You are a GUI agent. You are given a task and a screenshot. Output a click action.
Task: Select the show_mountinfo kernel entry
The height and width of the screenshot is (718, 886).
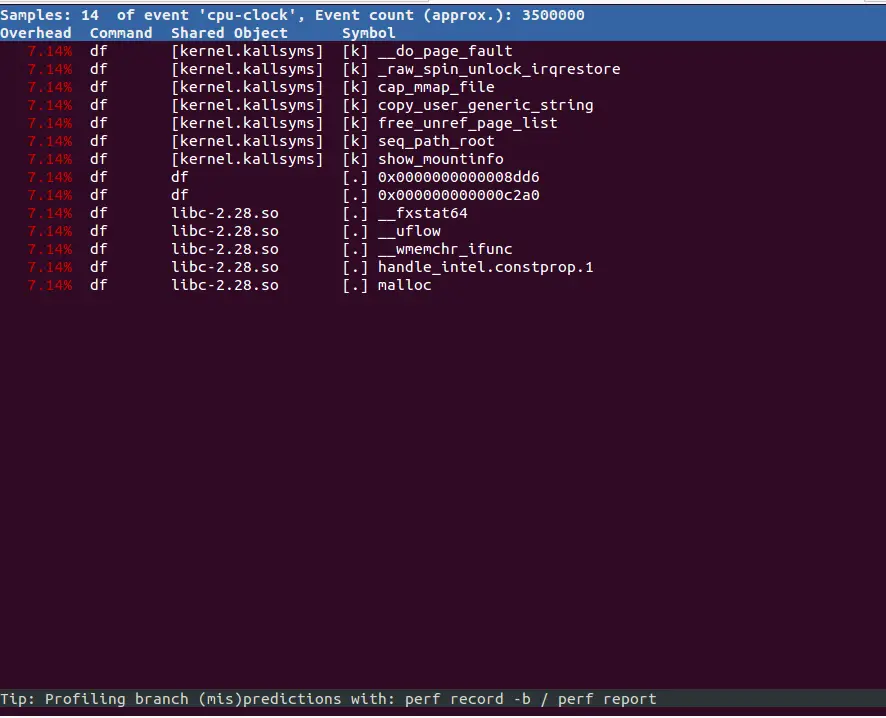(439, 159)
